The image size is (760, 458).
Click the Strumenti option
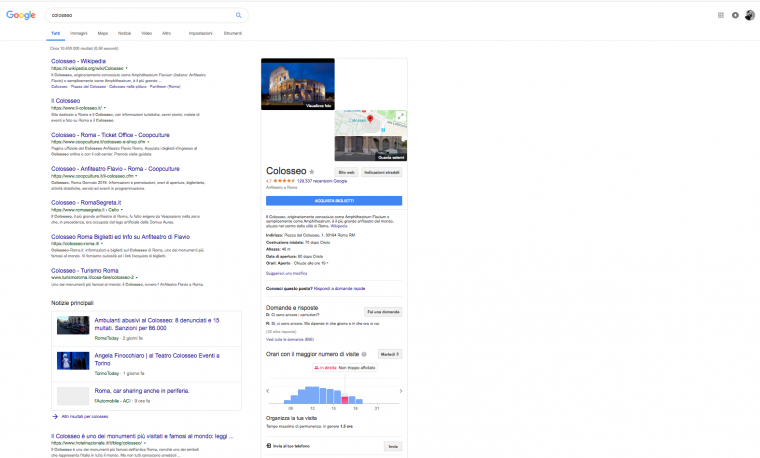click(233, 33)
